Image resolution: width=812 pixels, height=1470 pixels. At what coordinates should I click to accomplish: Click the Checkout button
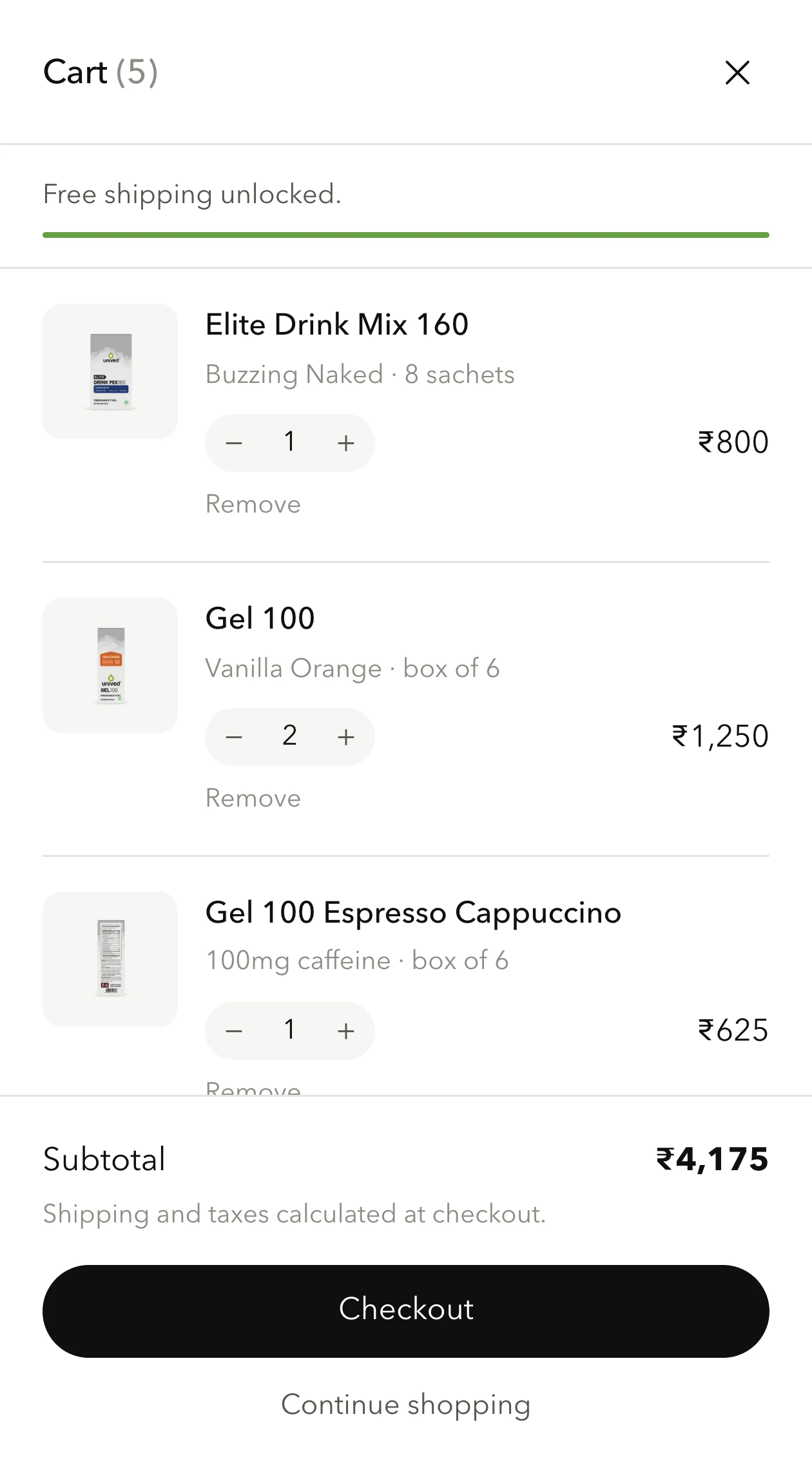406,1311
